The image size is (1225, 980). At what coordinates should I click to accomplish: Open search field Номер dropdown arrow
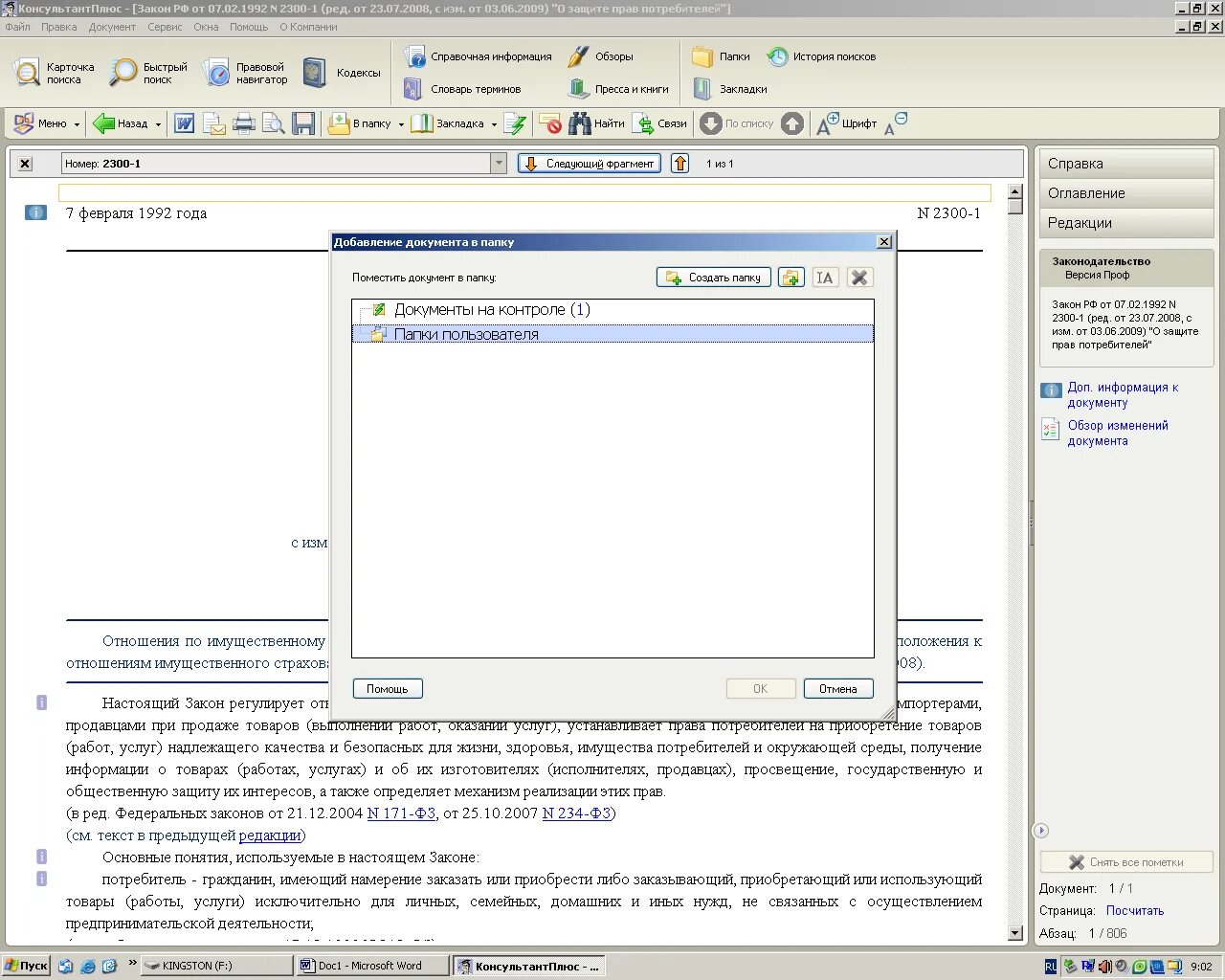pyautogui.click(x=499, y=164)
